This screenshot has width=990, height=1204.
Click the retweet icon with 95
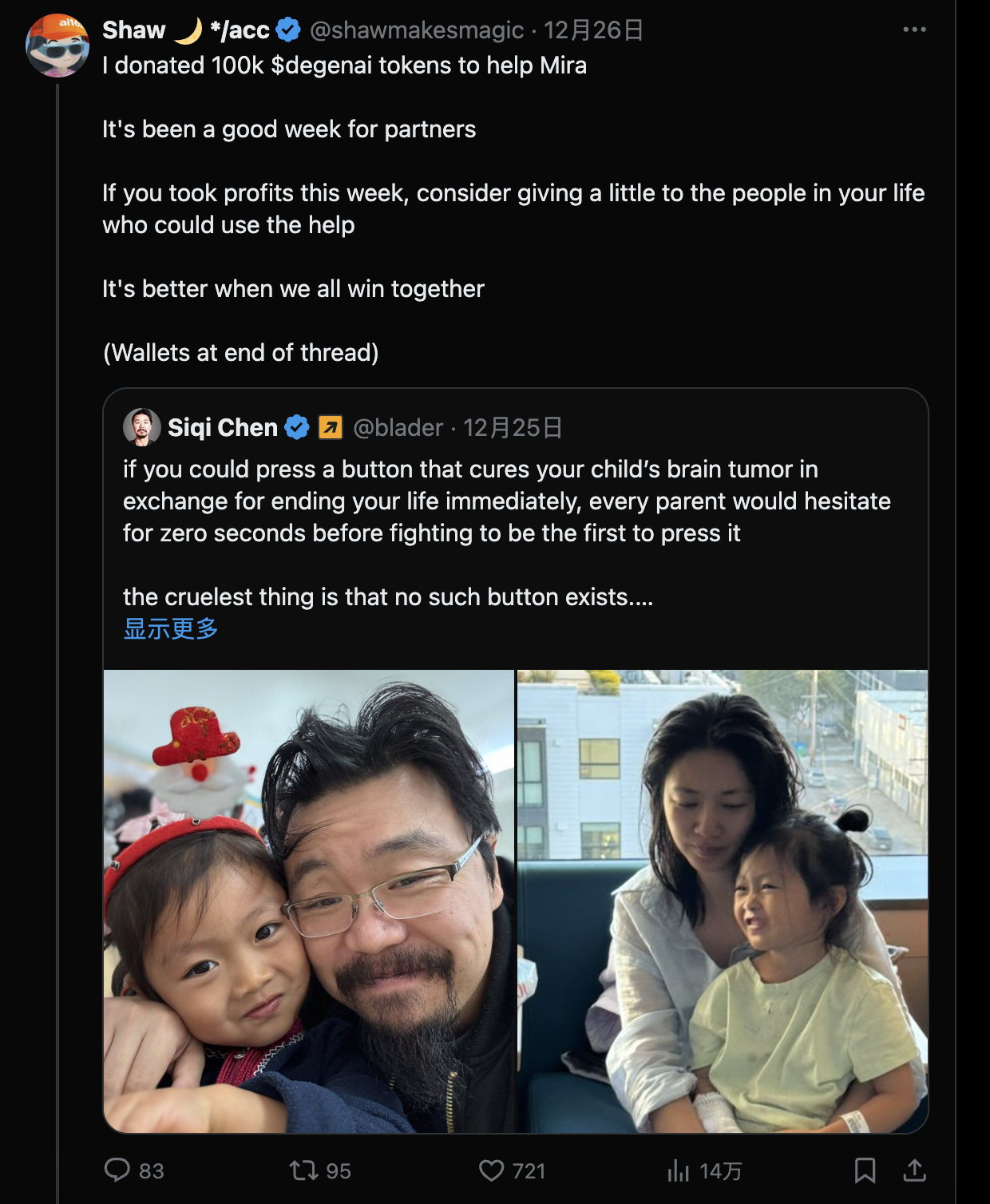(x=303, y=1170)
